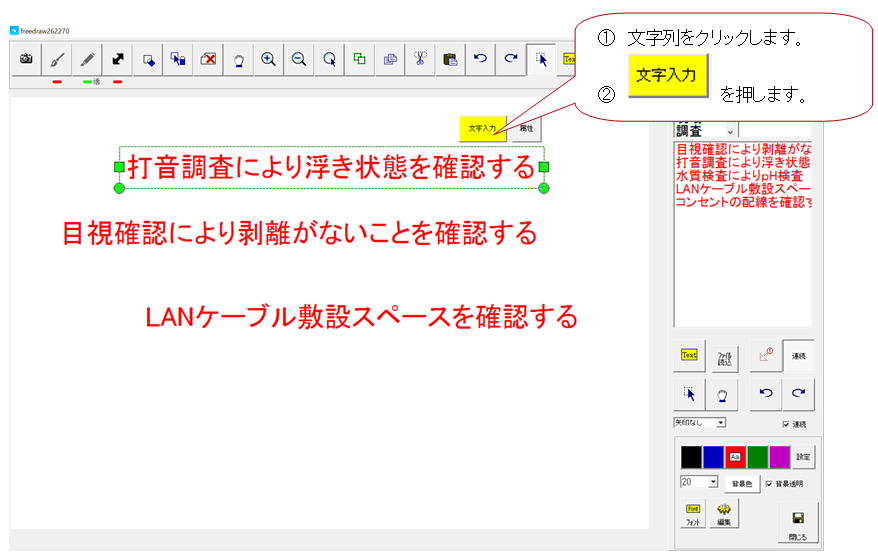Image resolution: width=878 pixels, height=556 pixels.
Task: Expand the 調査 category dropdown
Action: (x=729, y=131)
